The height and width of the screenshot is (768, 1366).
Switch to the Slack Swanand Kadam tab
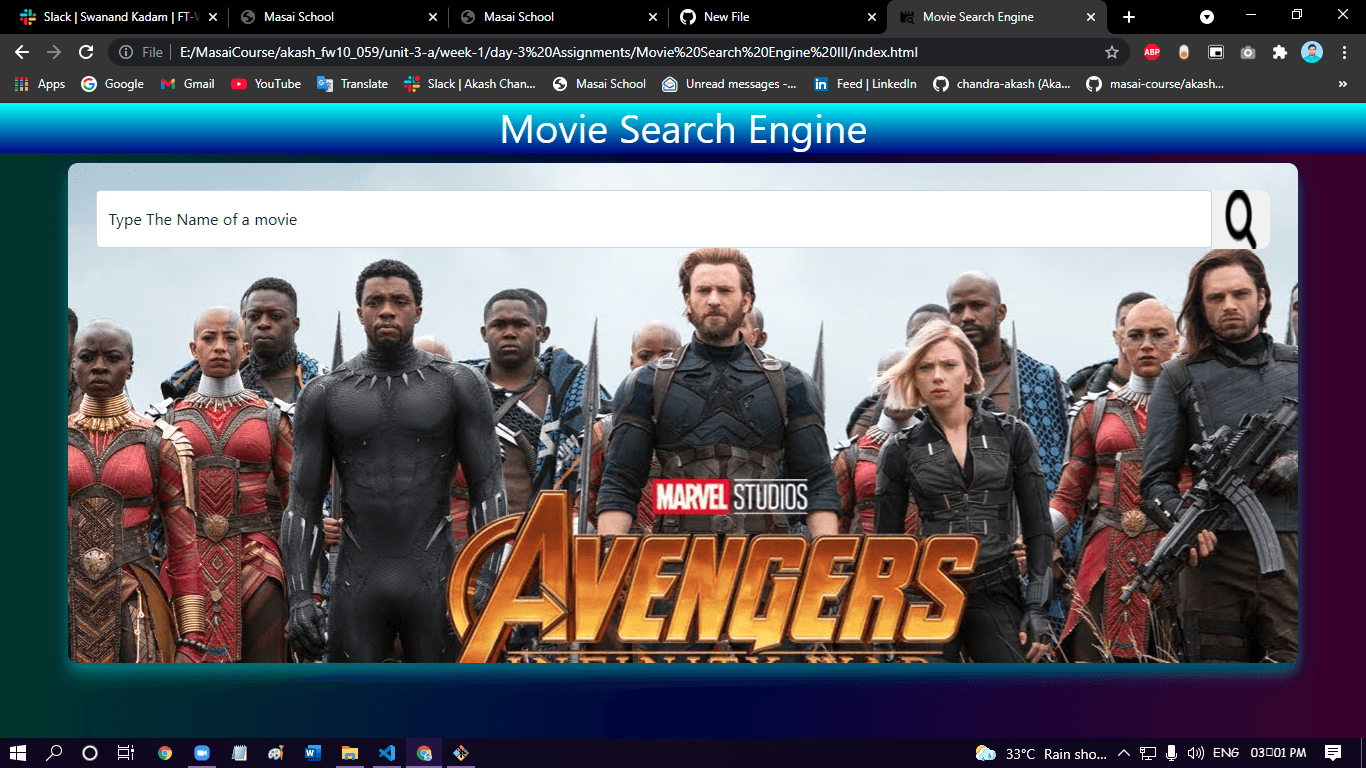tap(110, 17)
